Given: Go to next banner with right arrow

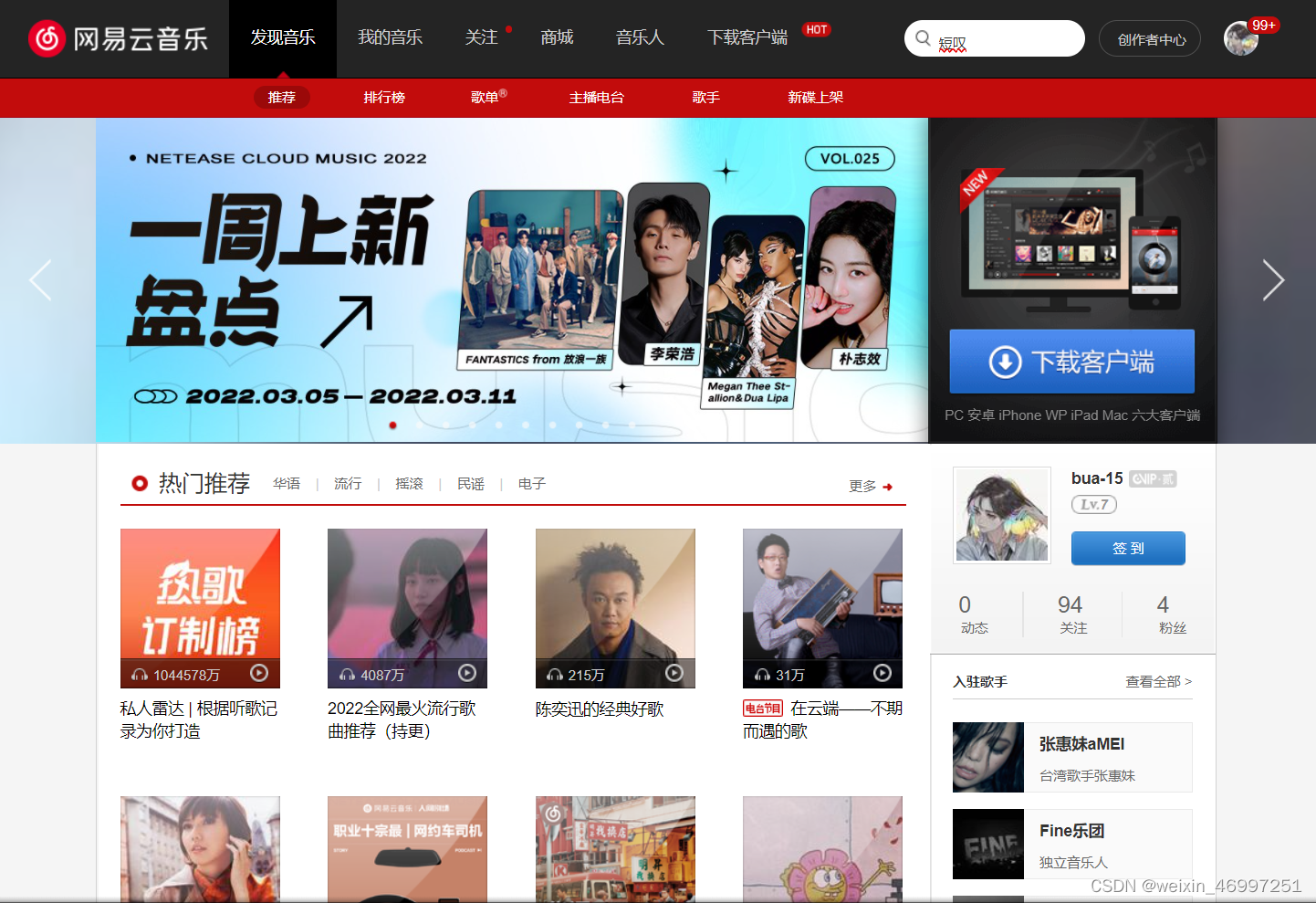Looking at the screenshot, I should coord(1273,279).
